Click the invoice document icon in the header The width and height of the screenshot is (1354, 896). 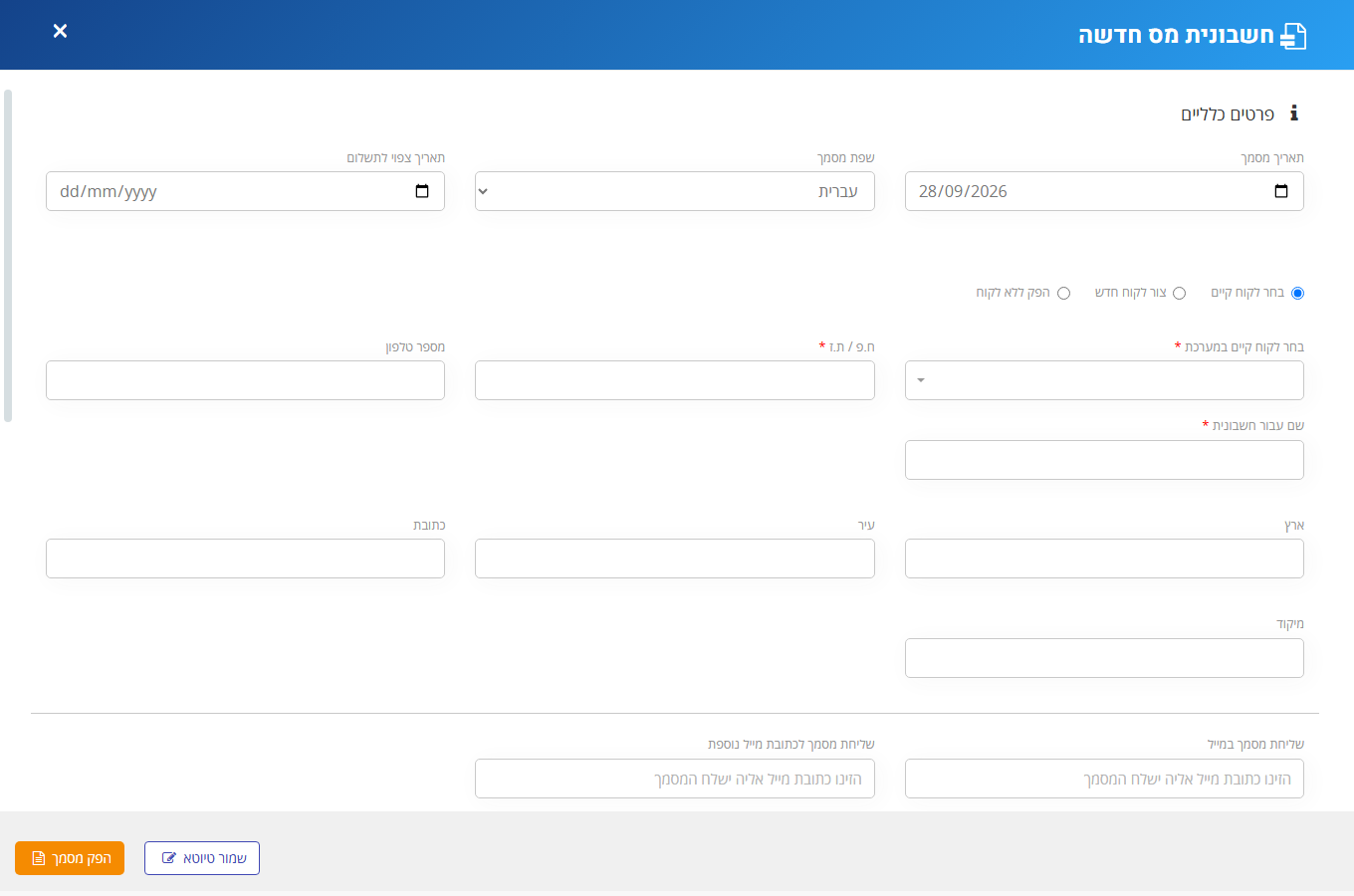(x=1293, y=36)
